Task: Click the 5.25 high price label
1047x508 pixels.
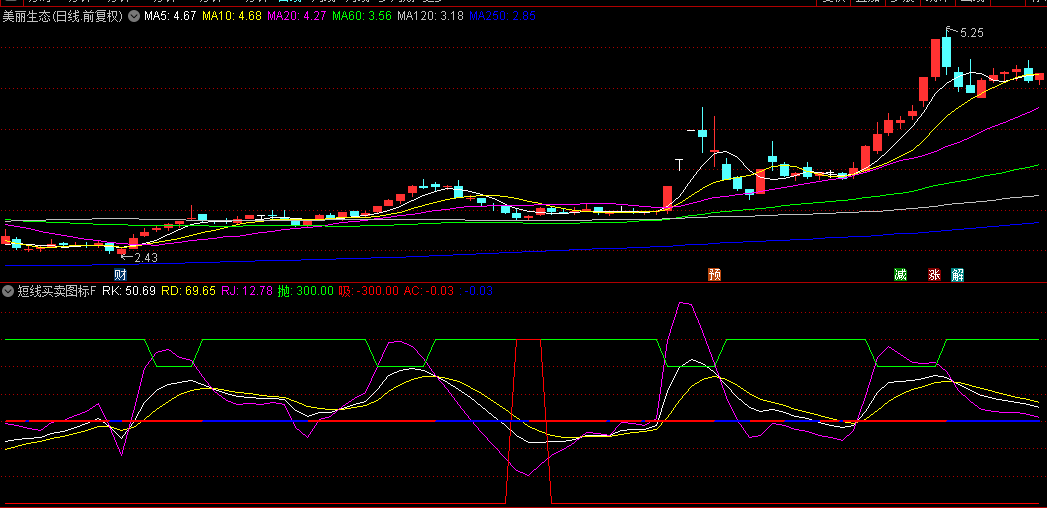Action: click(x=970, y=33)
